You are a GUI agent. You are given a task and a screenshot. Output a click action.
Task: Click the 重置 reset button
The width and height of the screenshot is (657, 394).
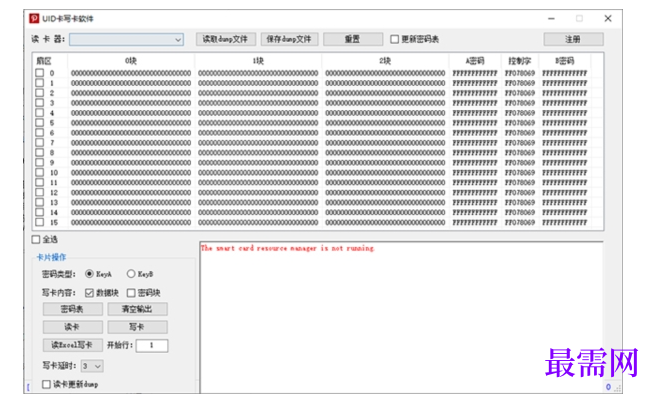coord(353,39)
